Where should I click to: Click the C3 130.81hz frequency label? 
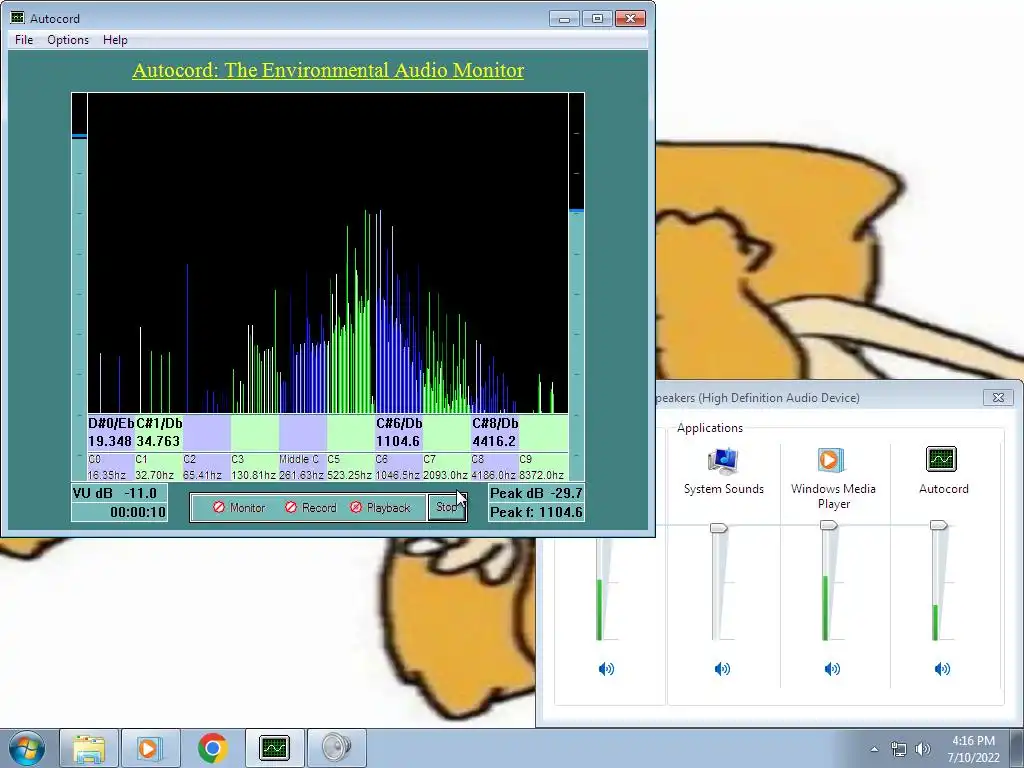[x=254, y=467]
